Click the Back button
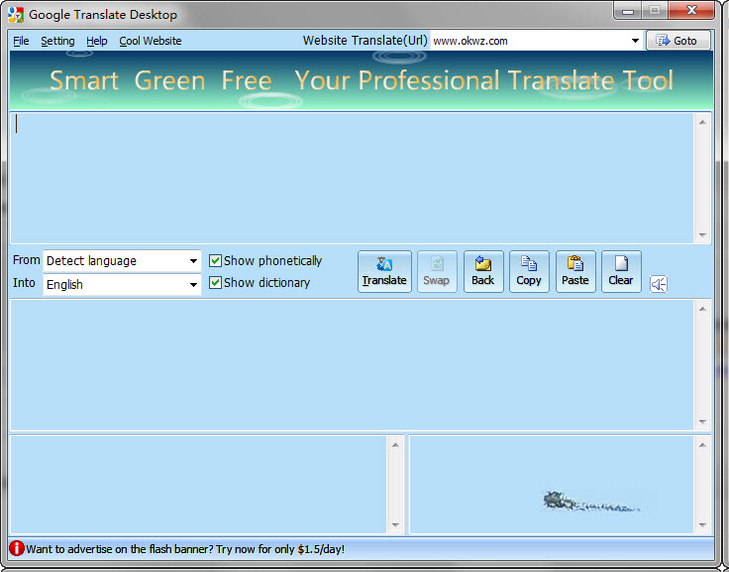 click(483, 272)
